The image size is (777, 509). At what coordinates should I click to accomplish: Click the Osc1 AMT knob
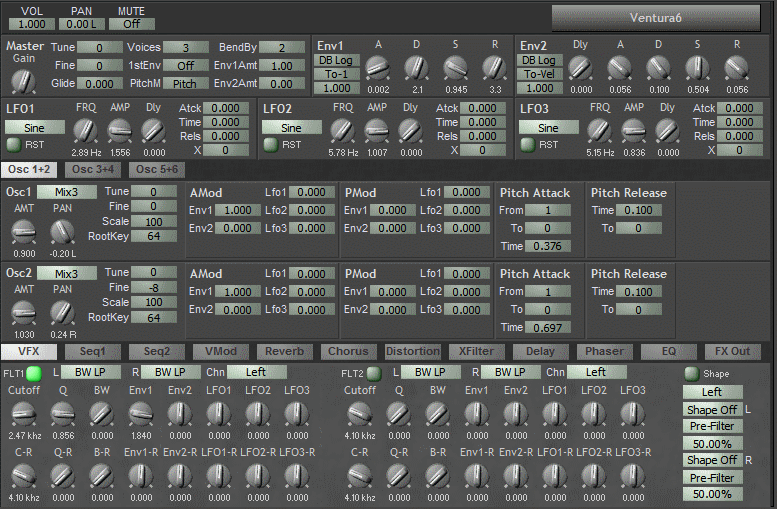coord(24,231)
